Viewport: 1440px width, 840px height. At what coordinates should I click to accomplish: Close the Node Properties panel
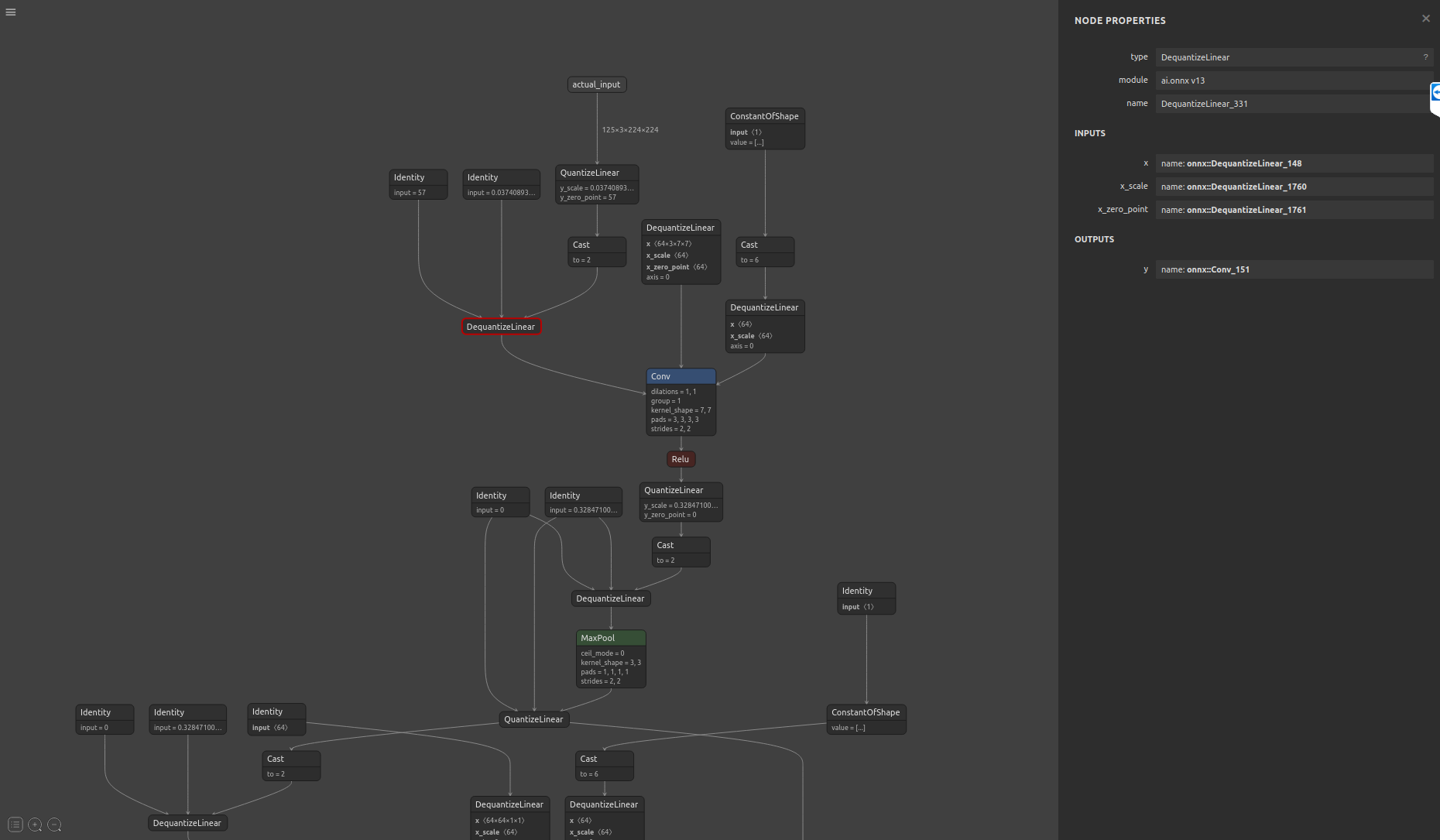click(1425, 19)
